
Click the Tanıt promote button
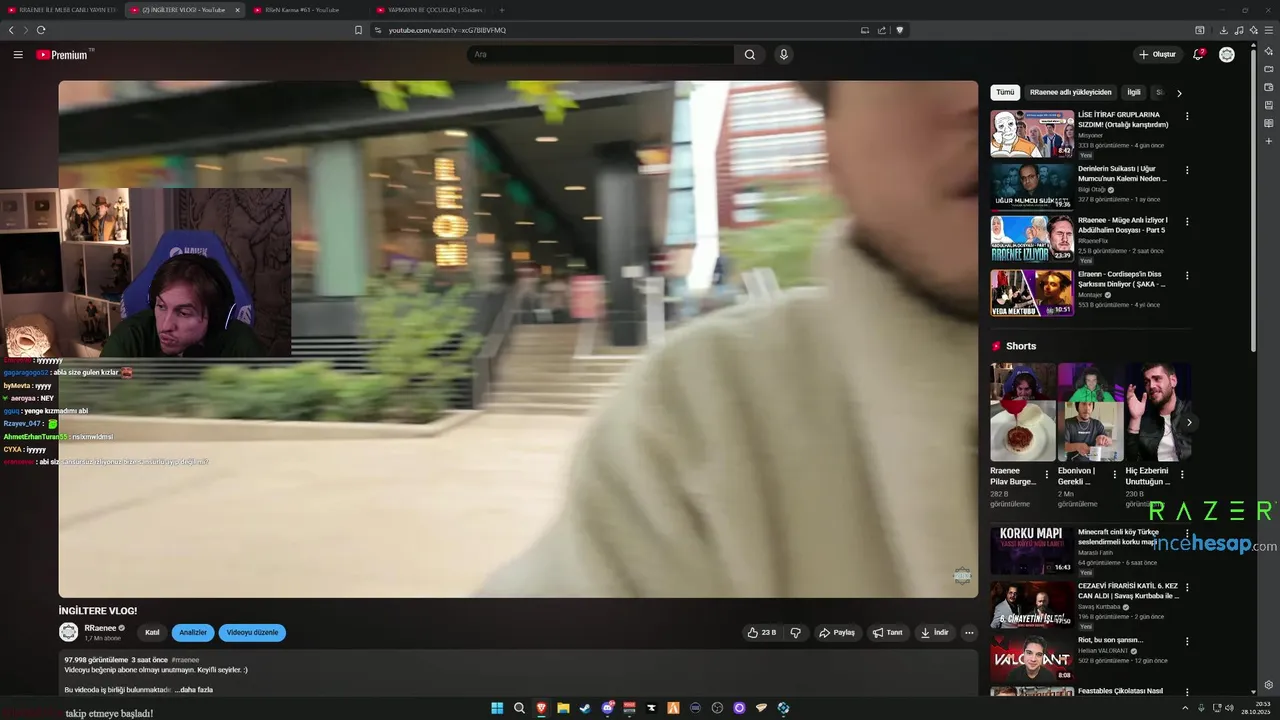click(x=887, y=633)
